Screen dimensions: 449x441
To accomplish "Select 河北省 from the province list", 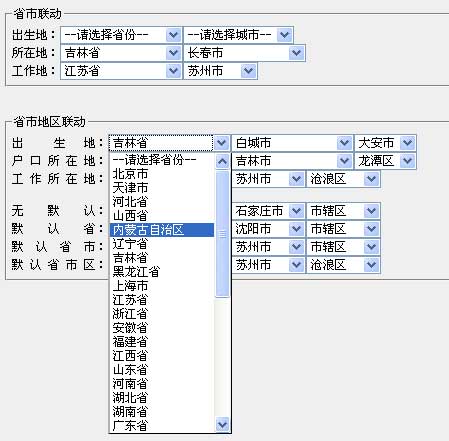I will [162, 202].
